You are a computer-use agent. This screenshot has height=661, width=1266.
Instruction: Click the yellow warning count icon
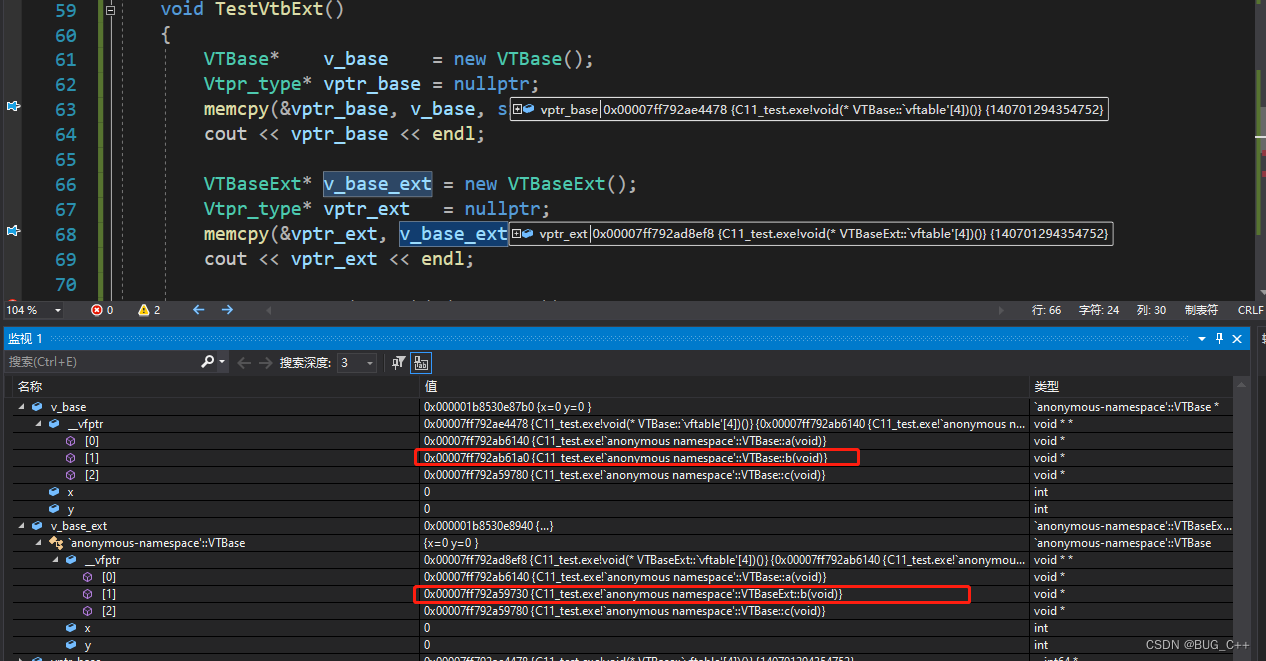(x=143, y=310)
